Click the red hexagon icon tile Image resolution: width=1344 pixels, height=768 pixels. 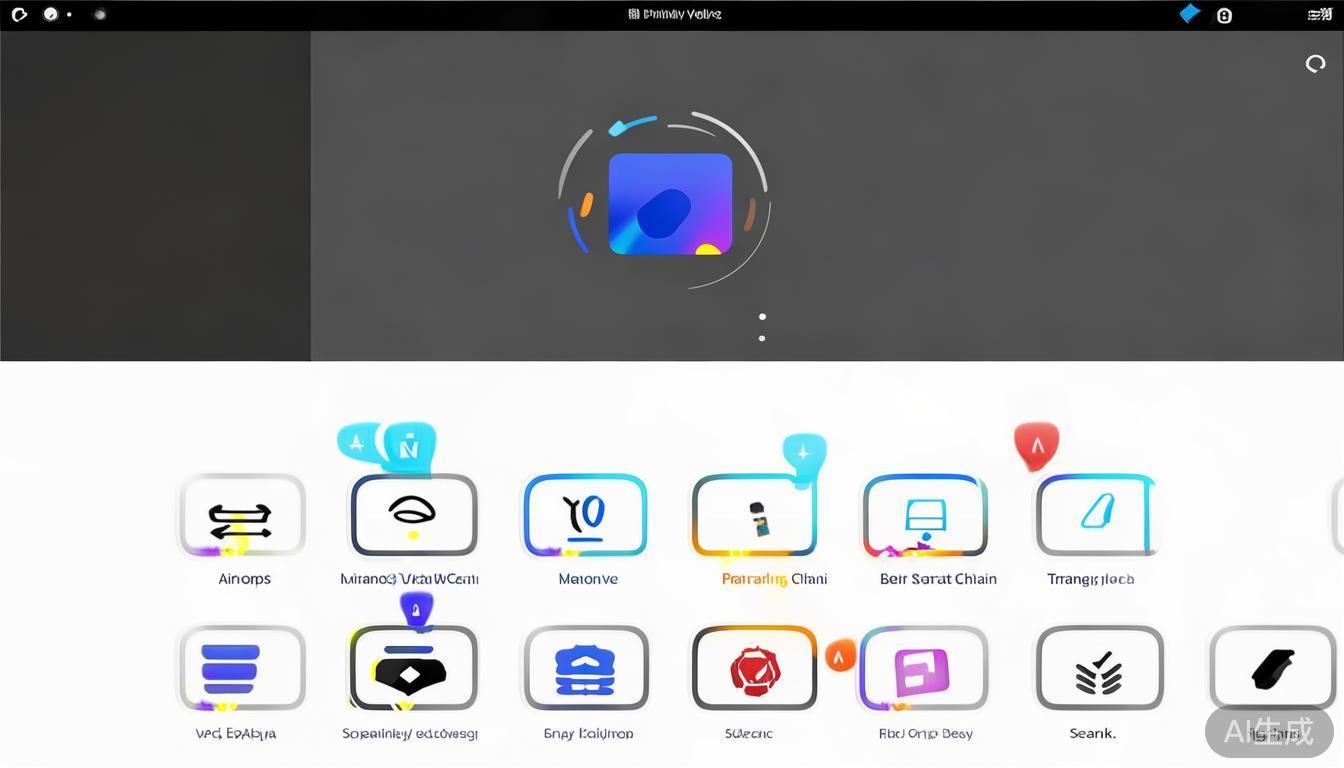[754, 668]
